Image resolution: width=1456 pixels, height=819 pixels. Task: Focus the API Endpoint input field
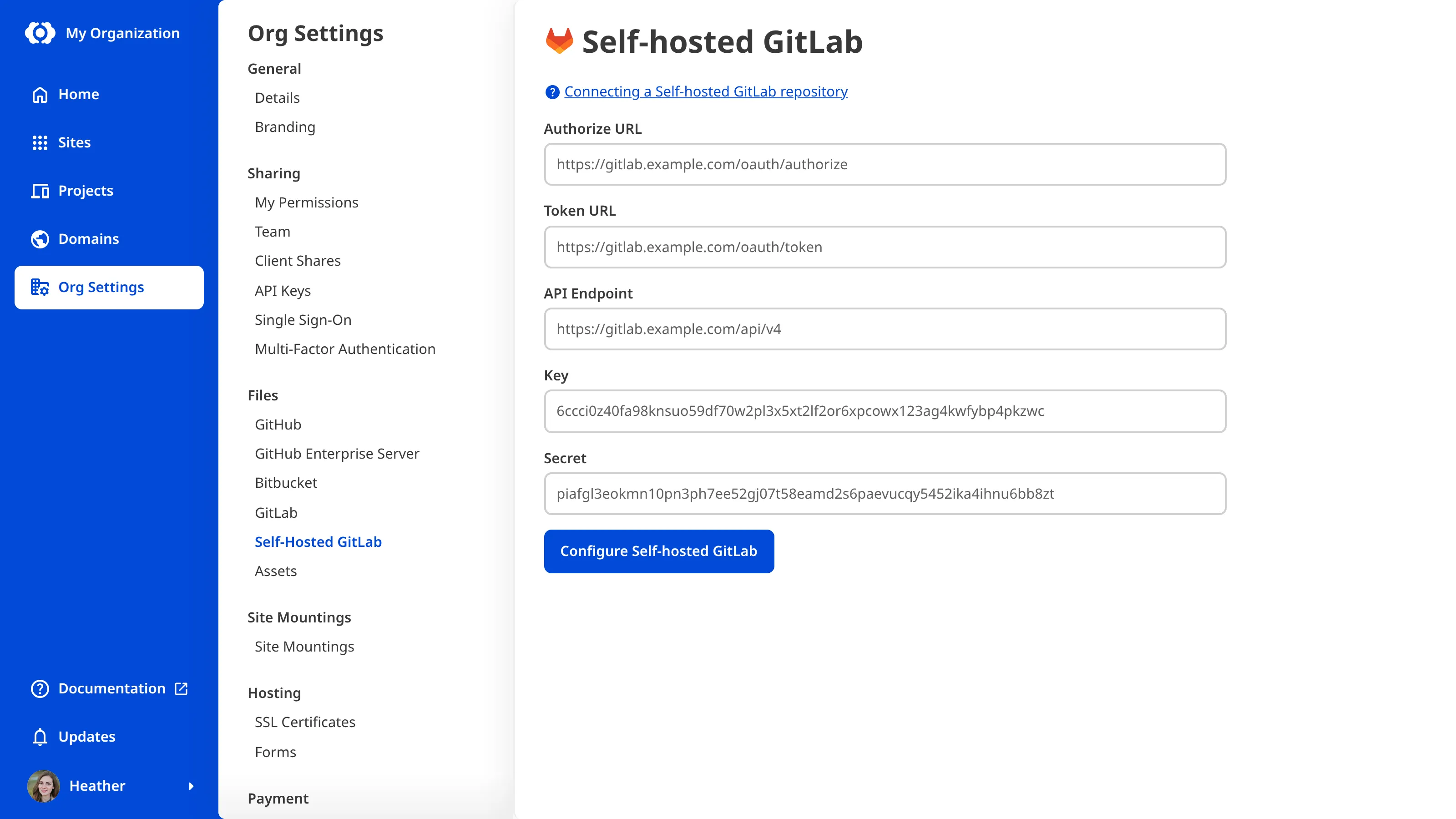[885, 329]
